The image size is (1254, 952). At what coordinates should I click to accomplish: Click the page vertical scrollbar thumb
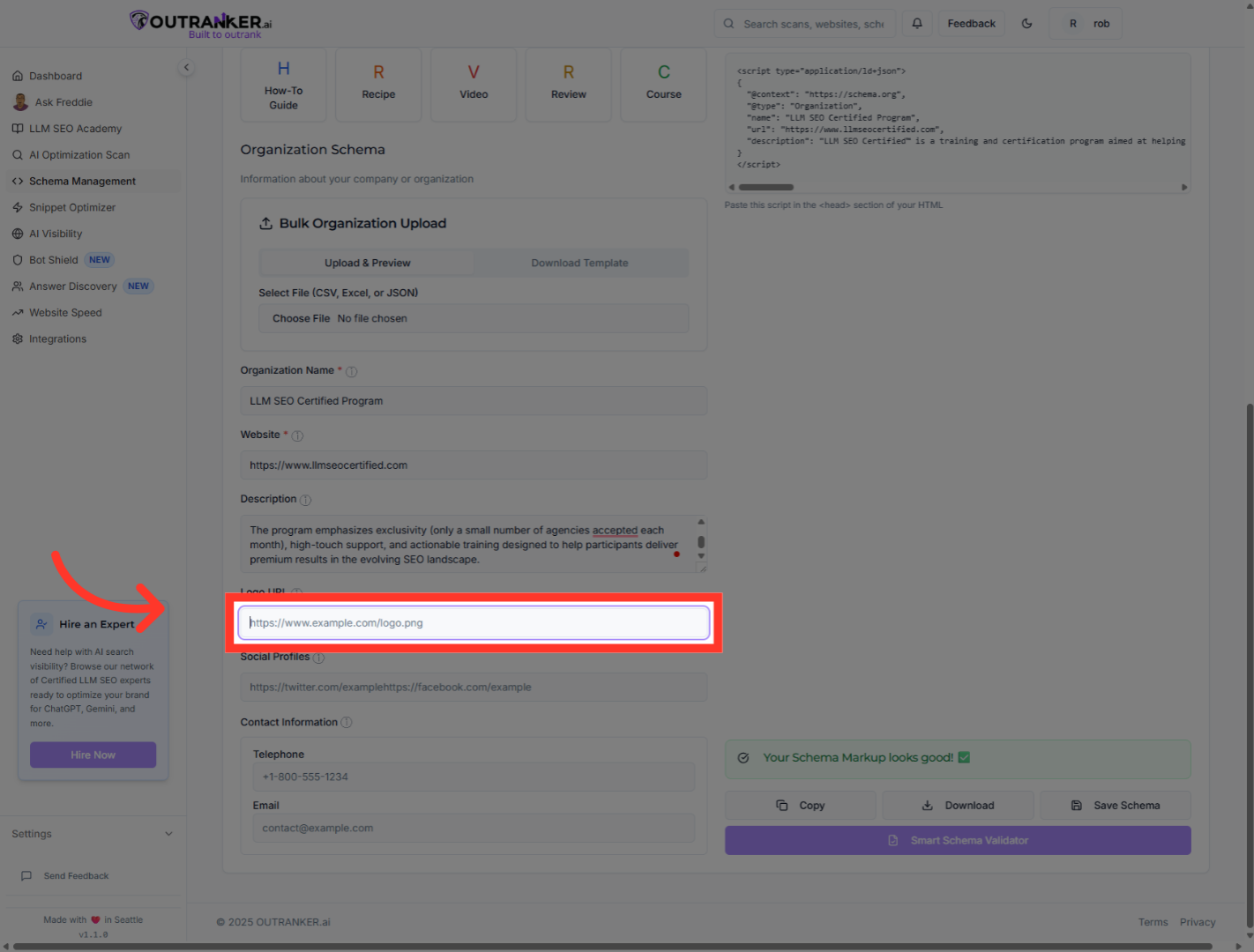coord(1250,666)
